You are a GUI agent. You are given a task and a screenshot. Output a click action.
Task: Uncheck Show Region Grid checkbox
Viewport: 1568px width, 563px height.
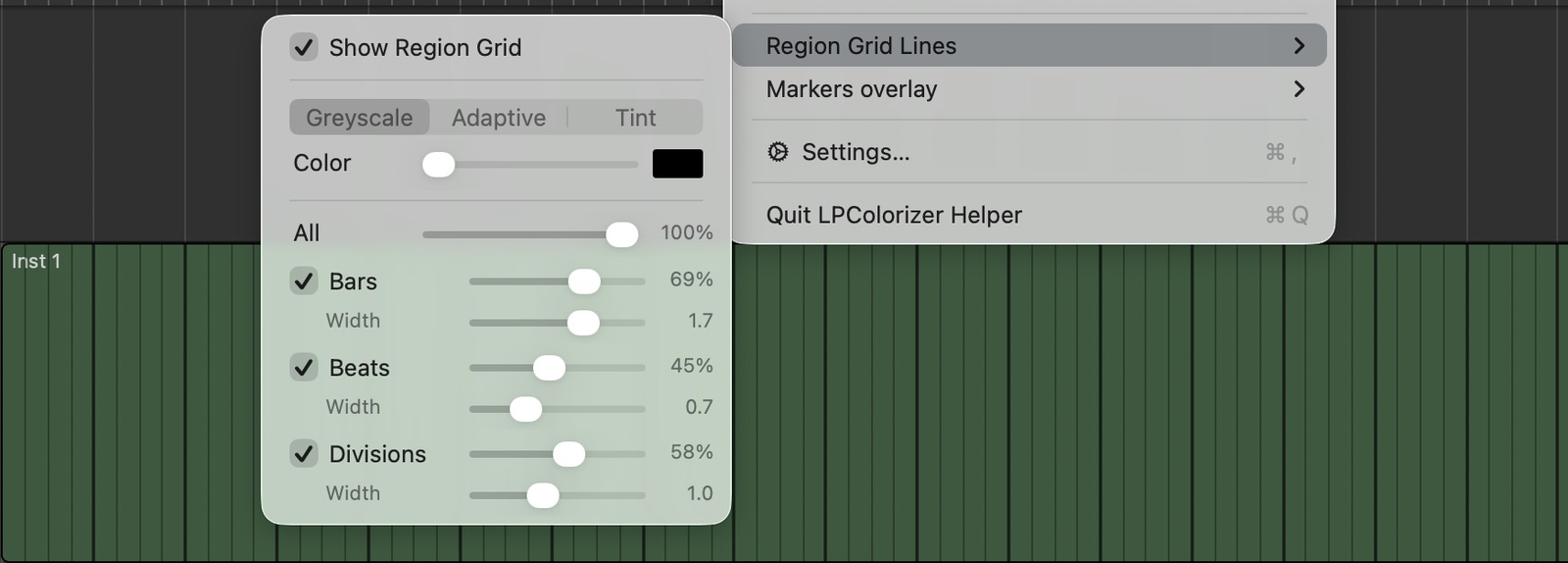tap(304, 47)
